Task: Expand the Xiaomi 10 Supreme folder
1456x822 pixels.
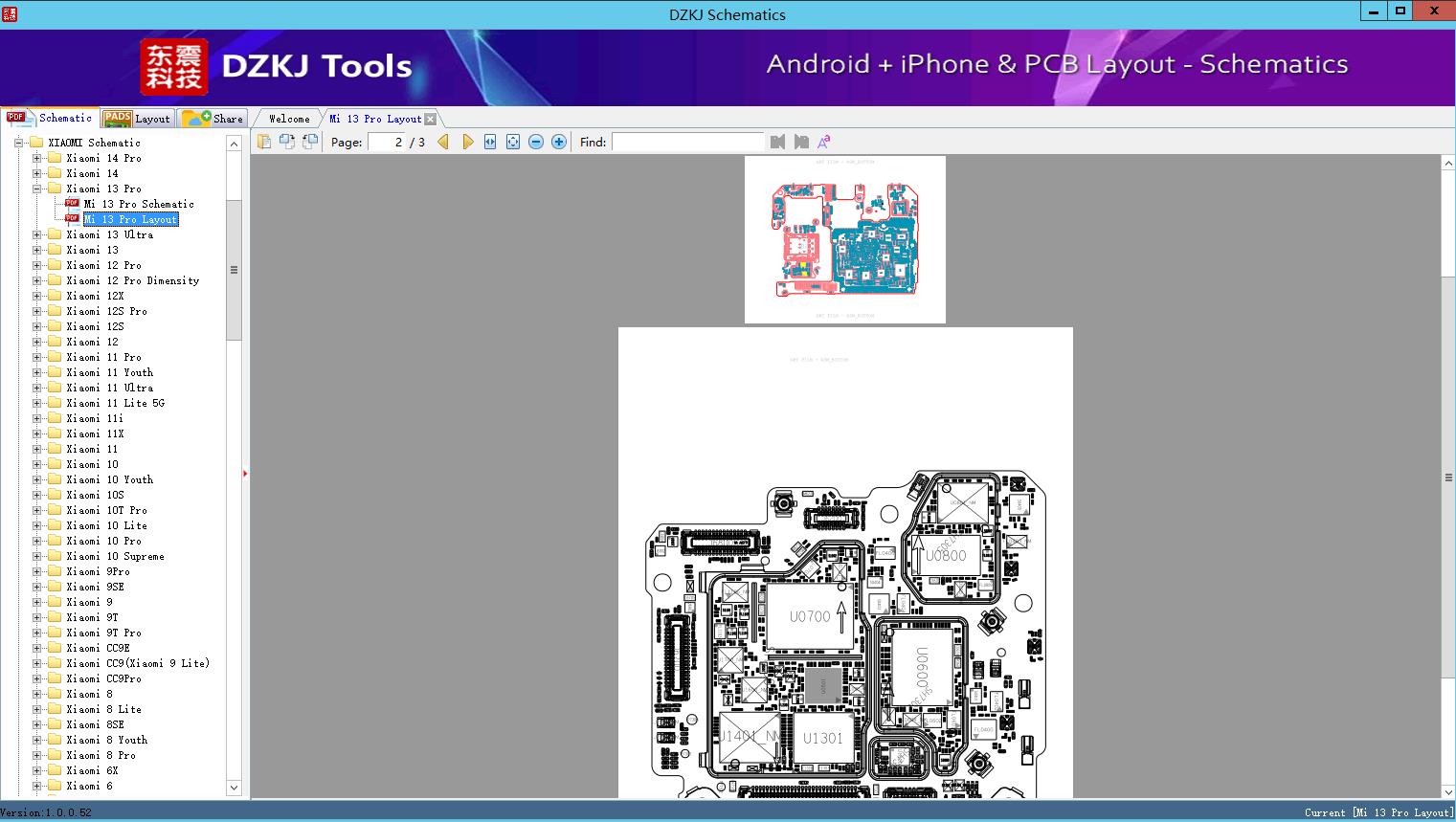Action: 36,556
